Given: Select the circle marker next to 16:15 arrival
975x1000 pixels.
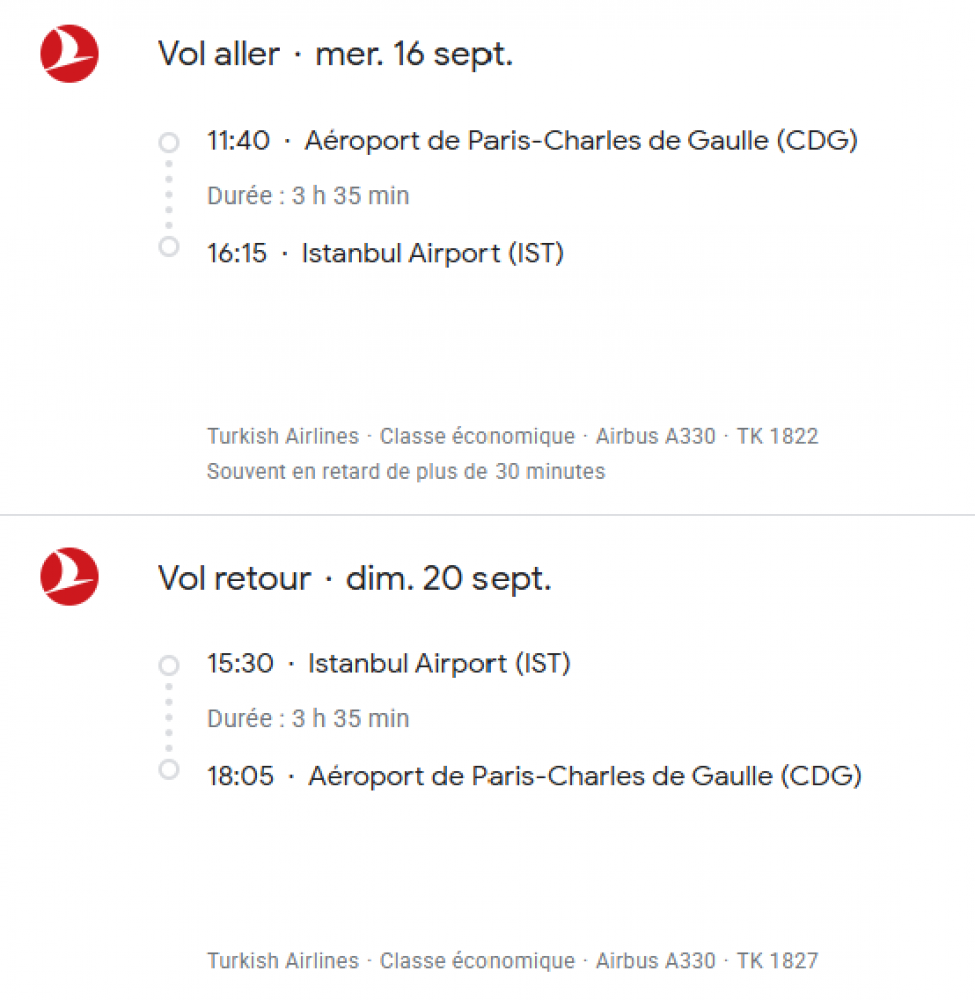Looking at the screenshot, I should 169,246.
